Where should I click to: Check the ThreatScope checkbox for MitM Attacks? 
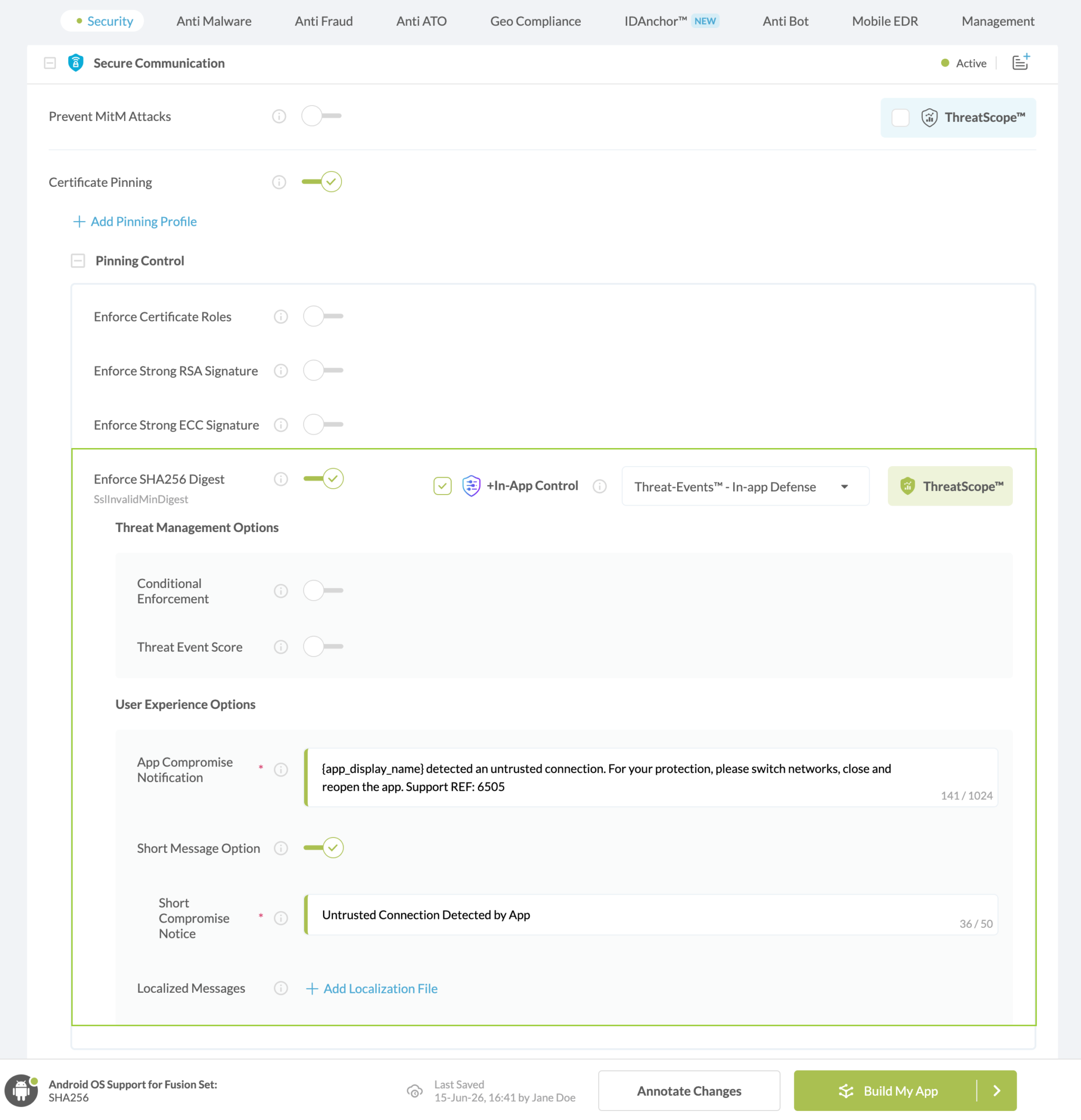tap(900, 118)
